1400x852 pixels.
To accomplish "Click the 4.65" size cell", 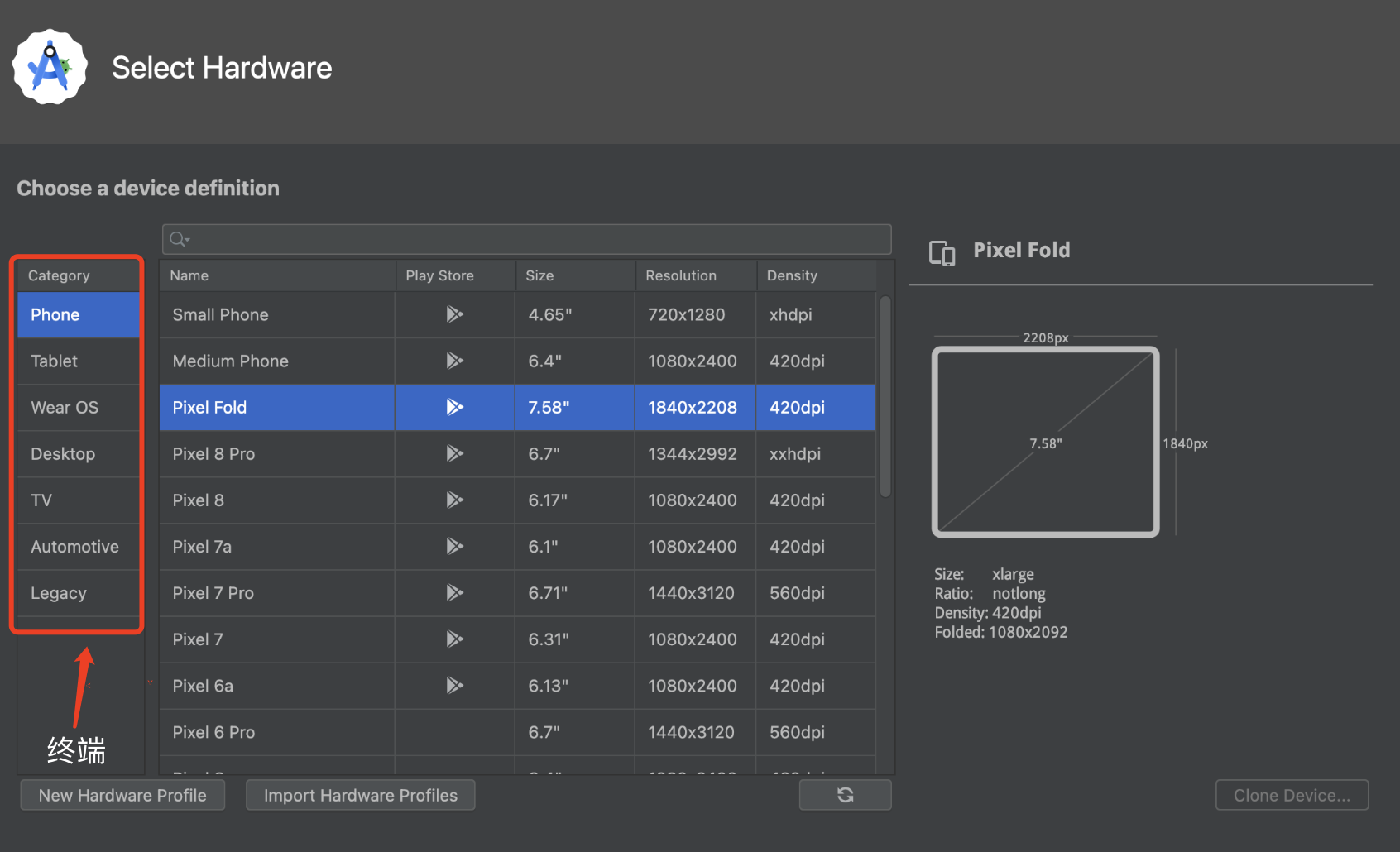I will 575,314.
